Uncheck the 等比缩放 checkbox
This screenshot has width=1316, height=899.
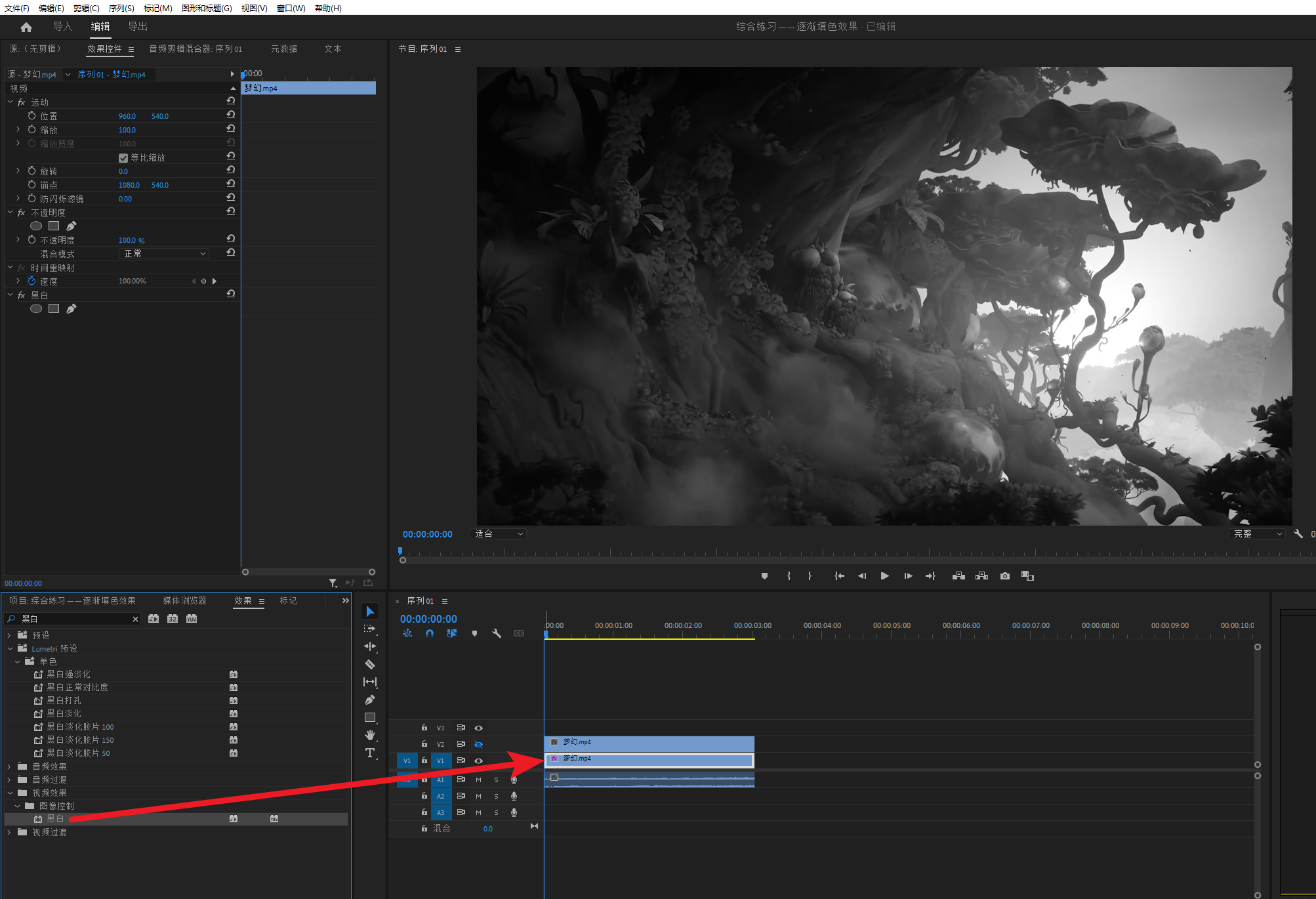click(123, 158)
